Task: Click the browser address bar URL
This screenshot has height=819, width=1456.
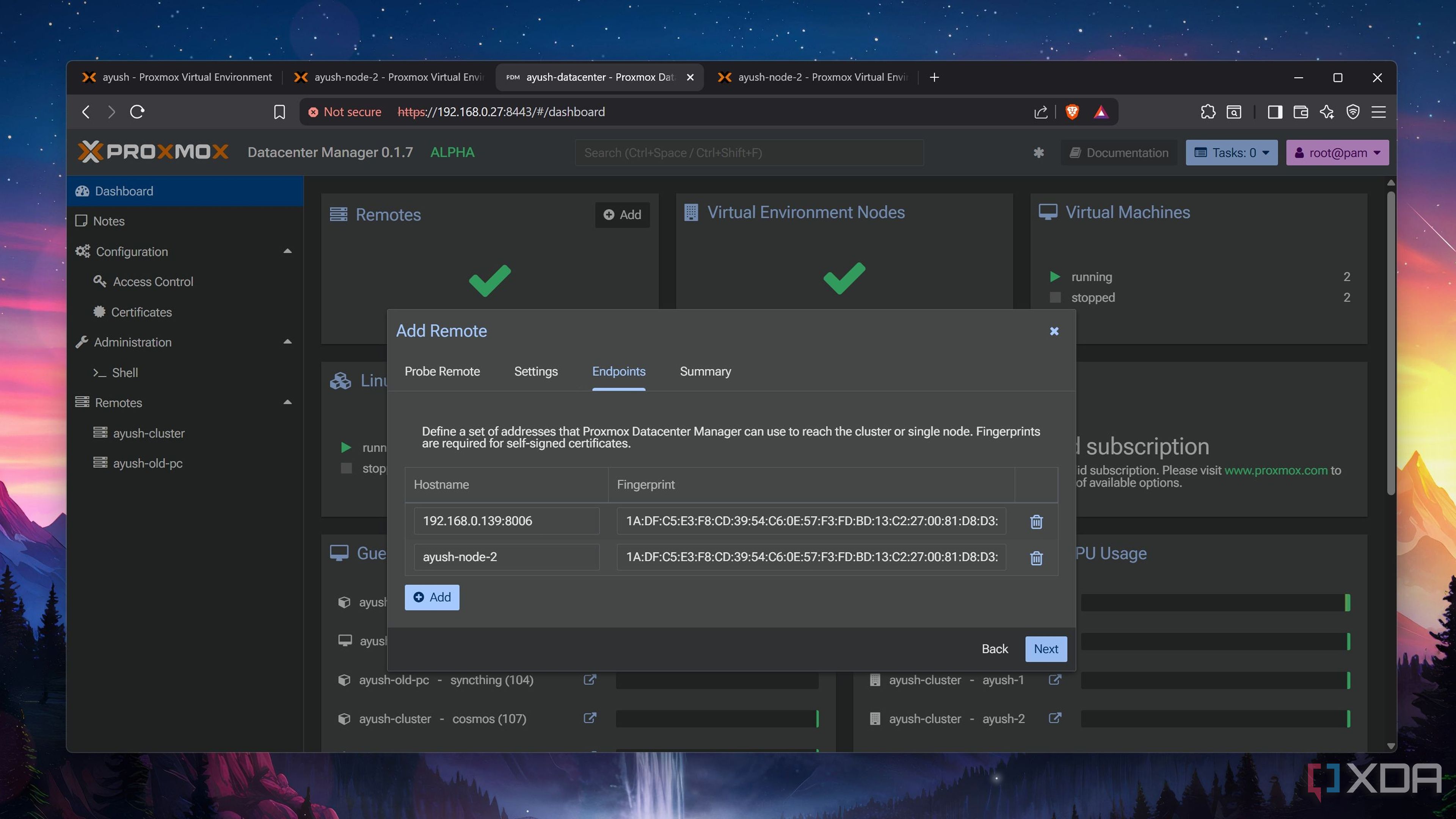Action: pyautogui.click(x=501, y=112)
